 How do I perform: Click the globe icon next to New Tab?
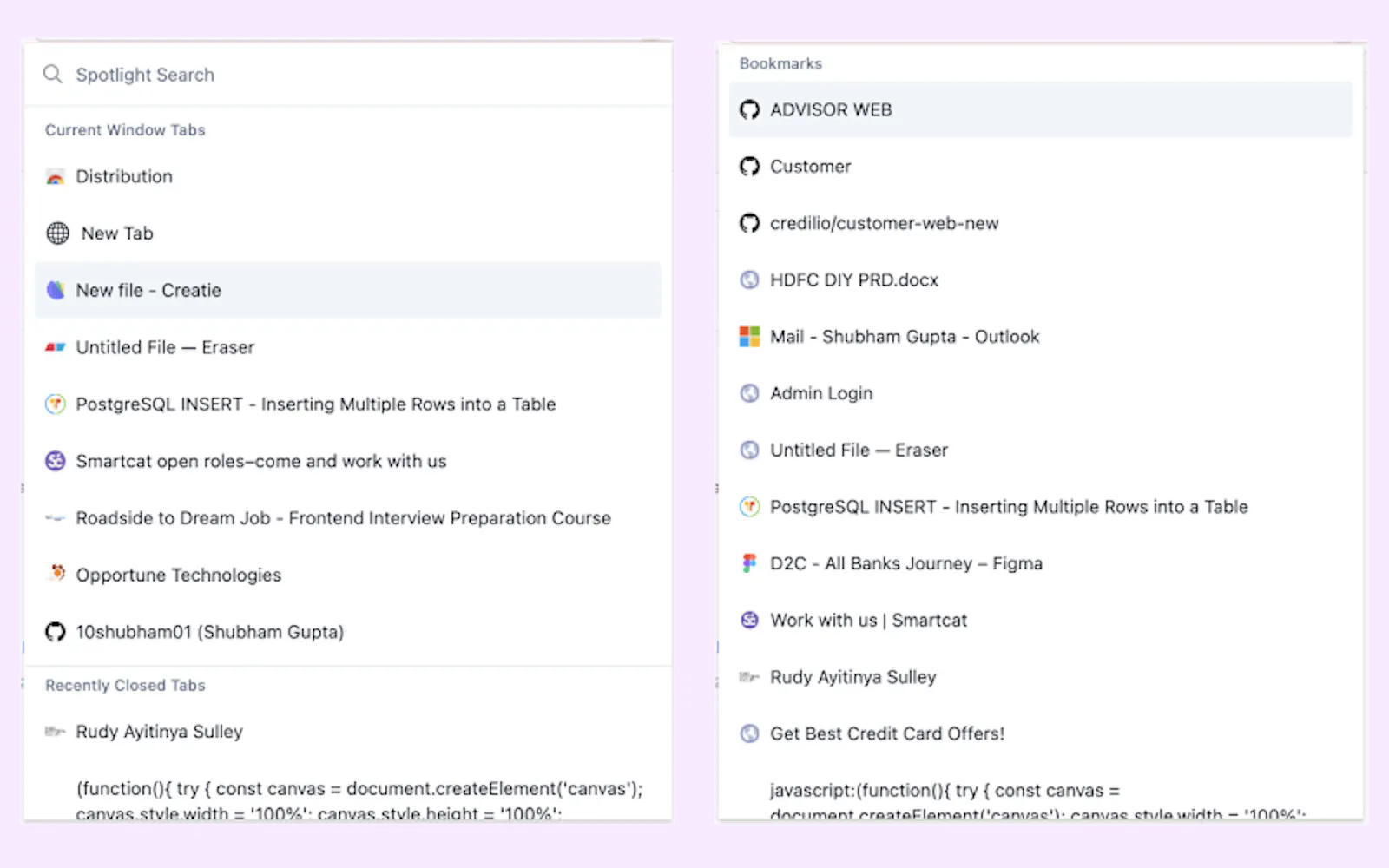click(57, 233)
